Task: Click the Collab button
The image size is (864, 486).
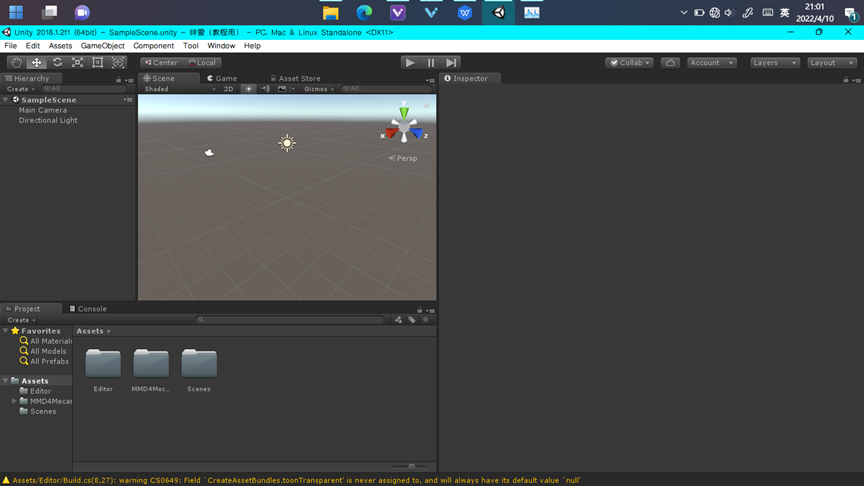Action: pyautogui.click(x=630, y=62)
